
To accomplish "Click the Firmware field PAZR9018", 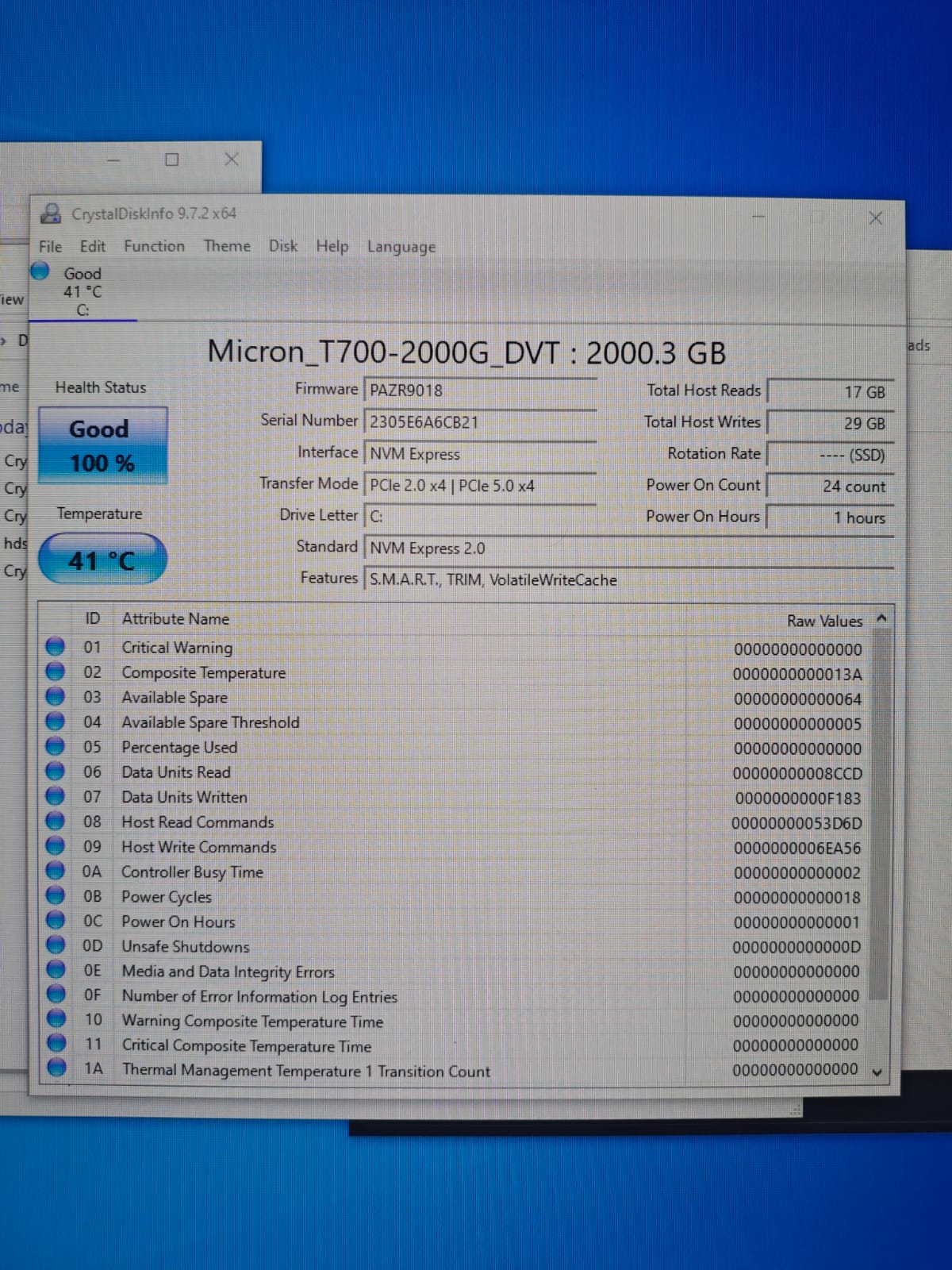I will pyautogui.click(x=480, y=390).
